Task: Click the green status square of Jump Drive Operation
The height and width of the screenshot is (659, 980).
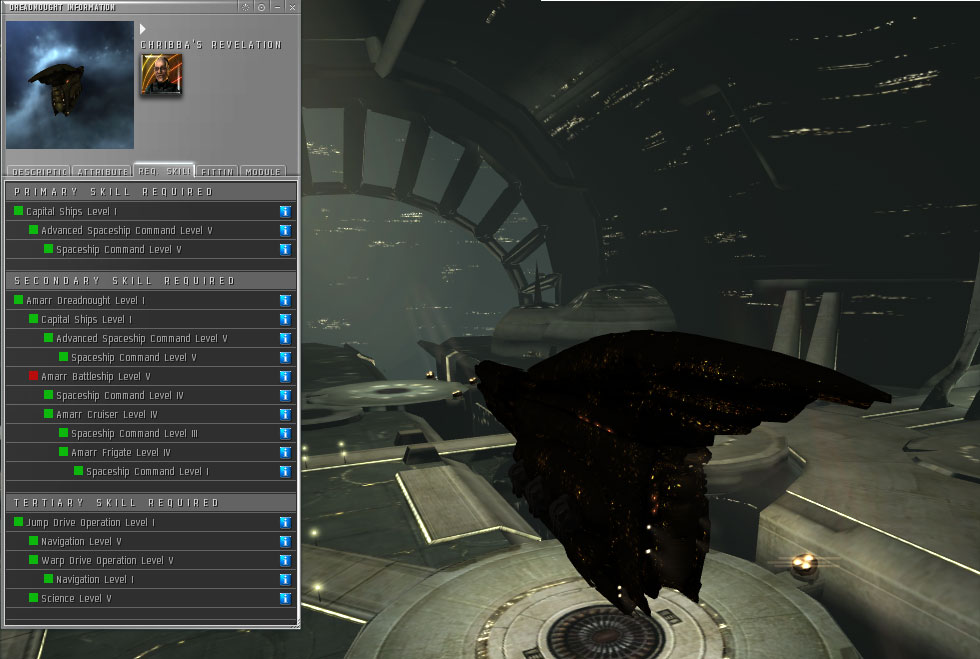Action: pyautogui.click(x=19, y=521)
